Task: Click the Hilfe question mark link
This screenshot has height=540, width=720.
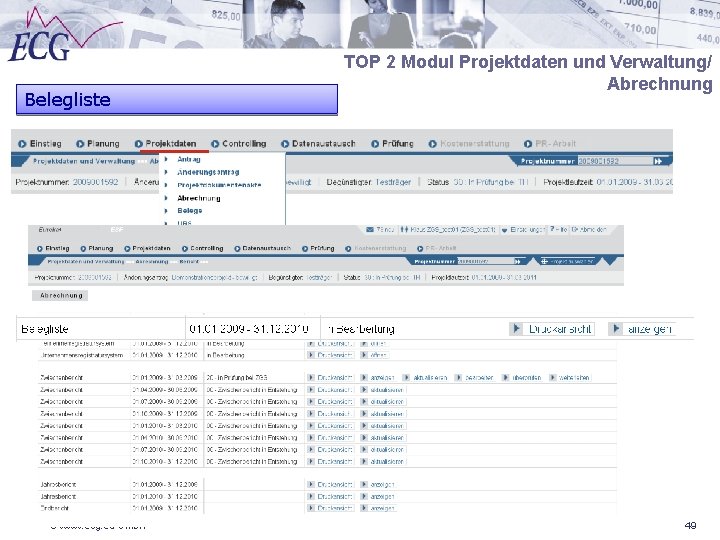Action: pyautogui.click(x=558, y=229)
